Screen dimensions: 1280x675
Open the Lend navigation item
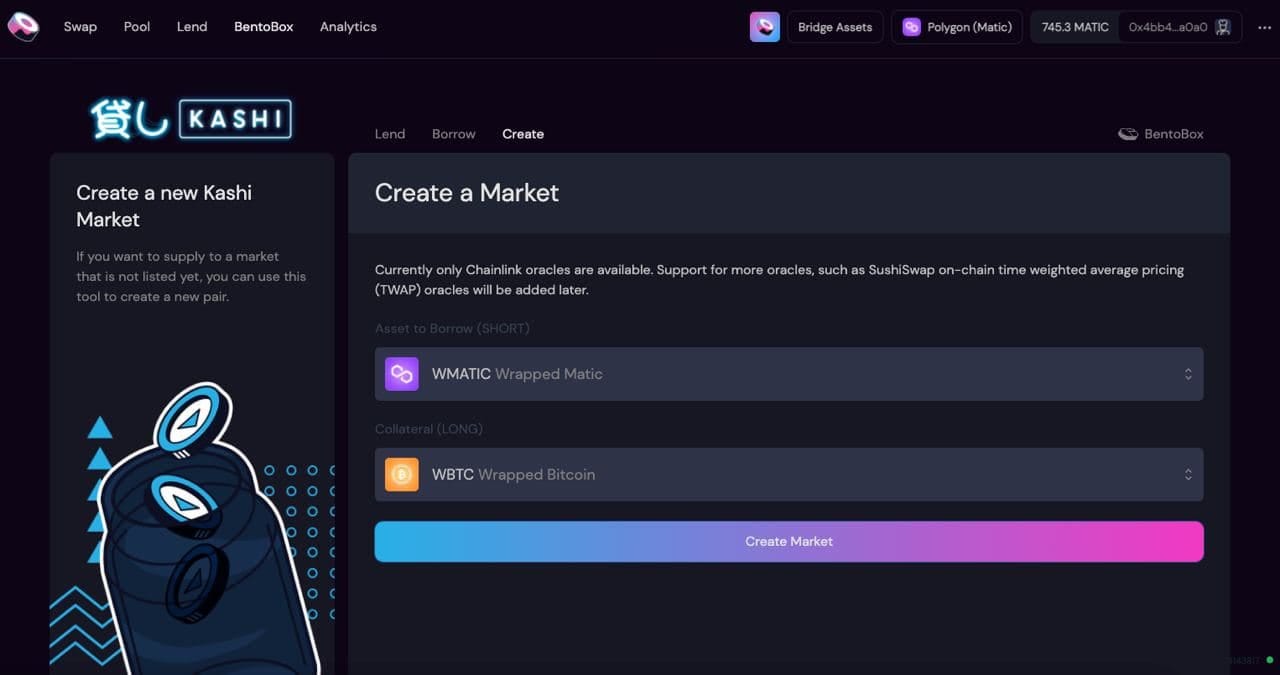point(192,27)
